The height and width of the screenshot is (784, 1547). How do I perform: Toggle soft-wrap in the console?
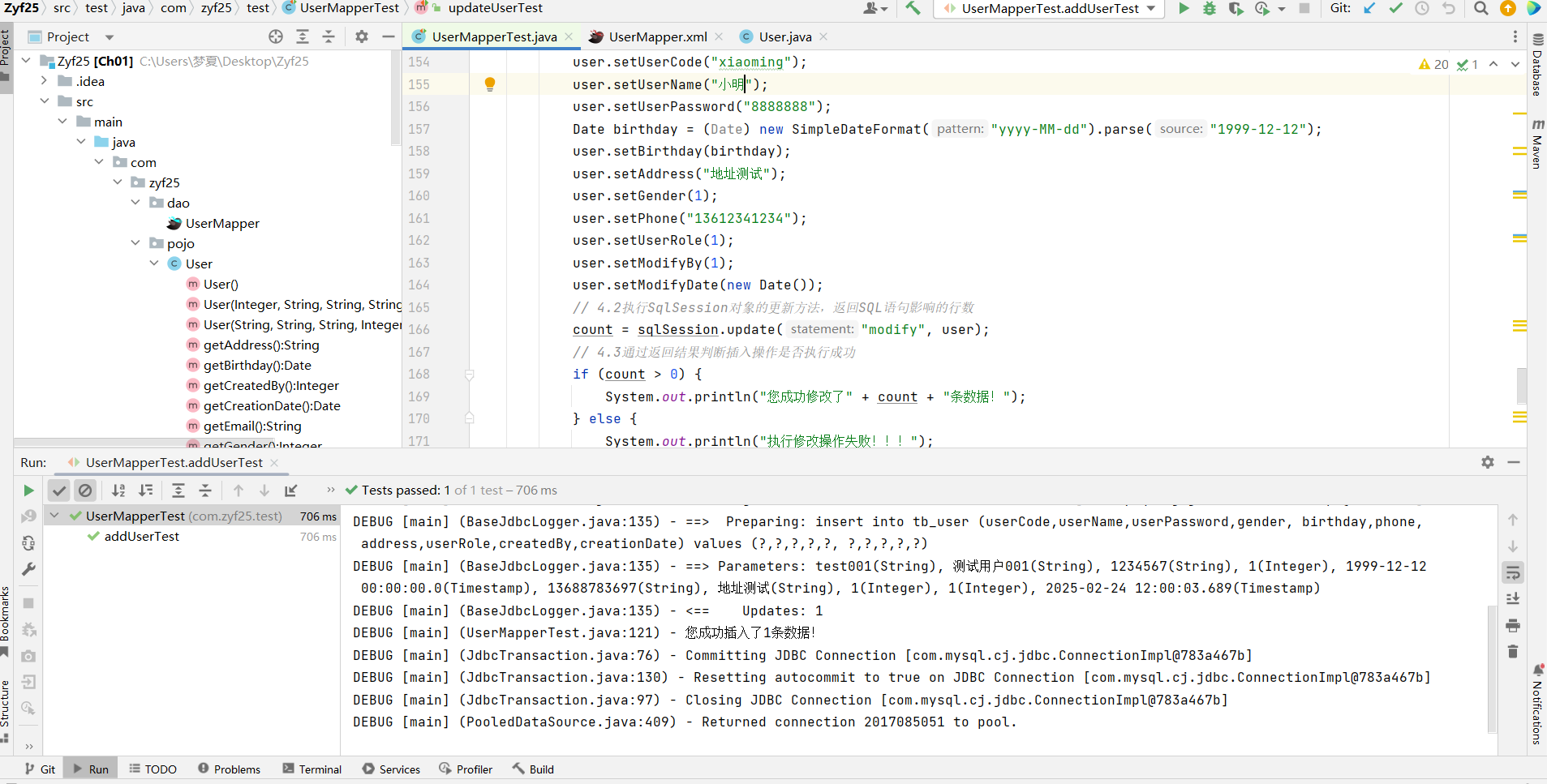(x=1513, y=572)
